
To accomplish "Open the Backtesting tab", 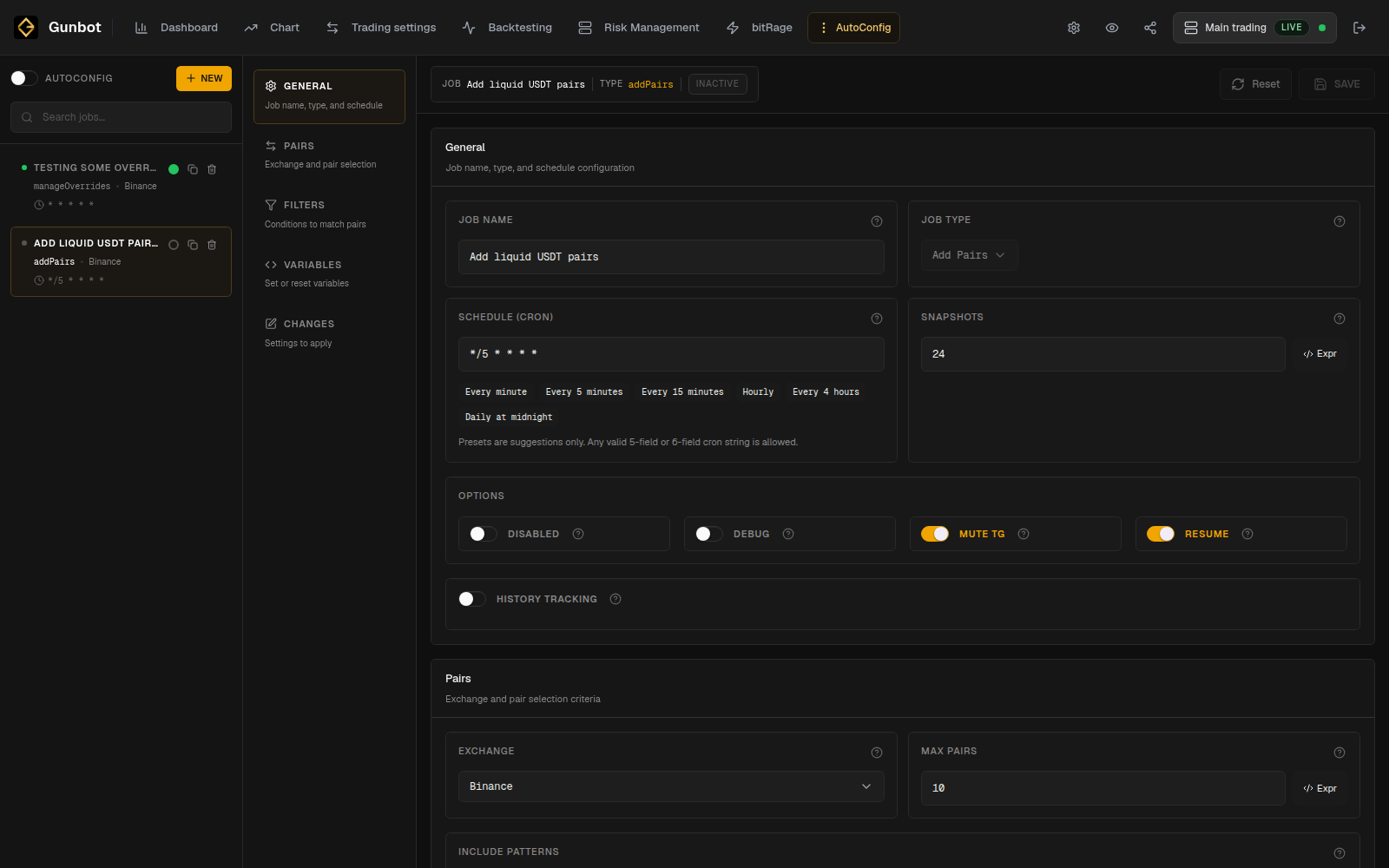I will (507, 28).
